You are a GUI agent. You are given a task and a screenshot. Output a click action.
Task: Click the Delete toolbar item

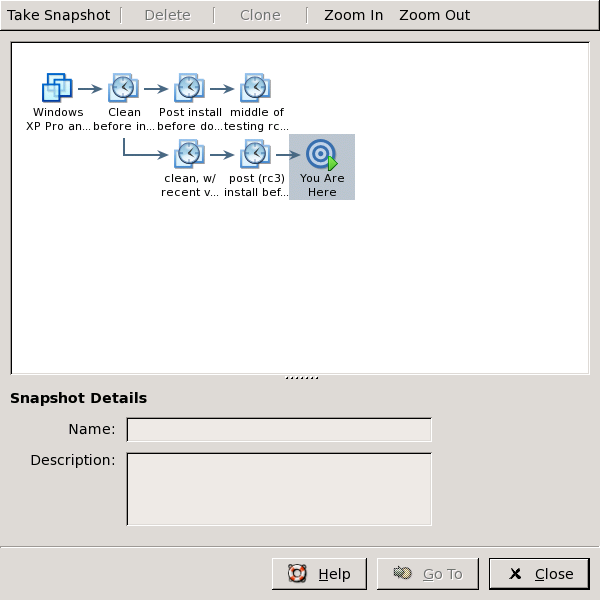click(167, 15)
